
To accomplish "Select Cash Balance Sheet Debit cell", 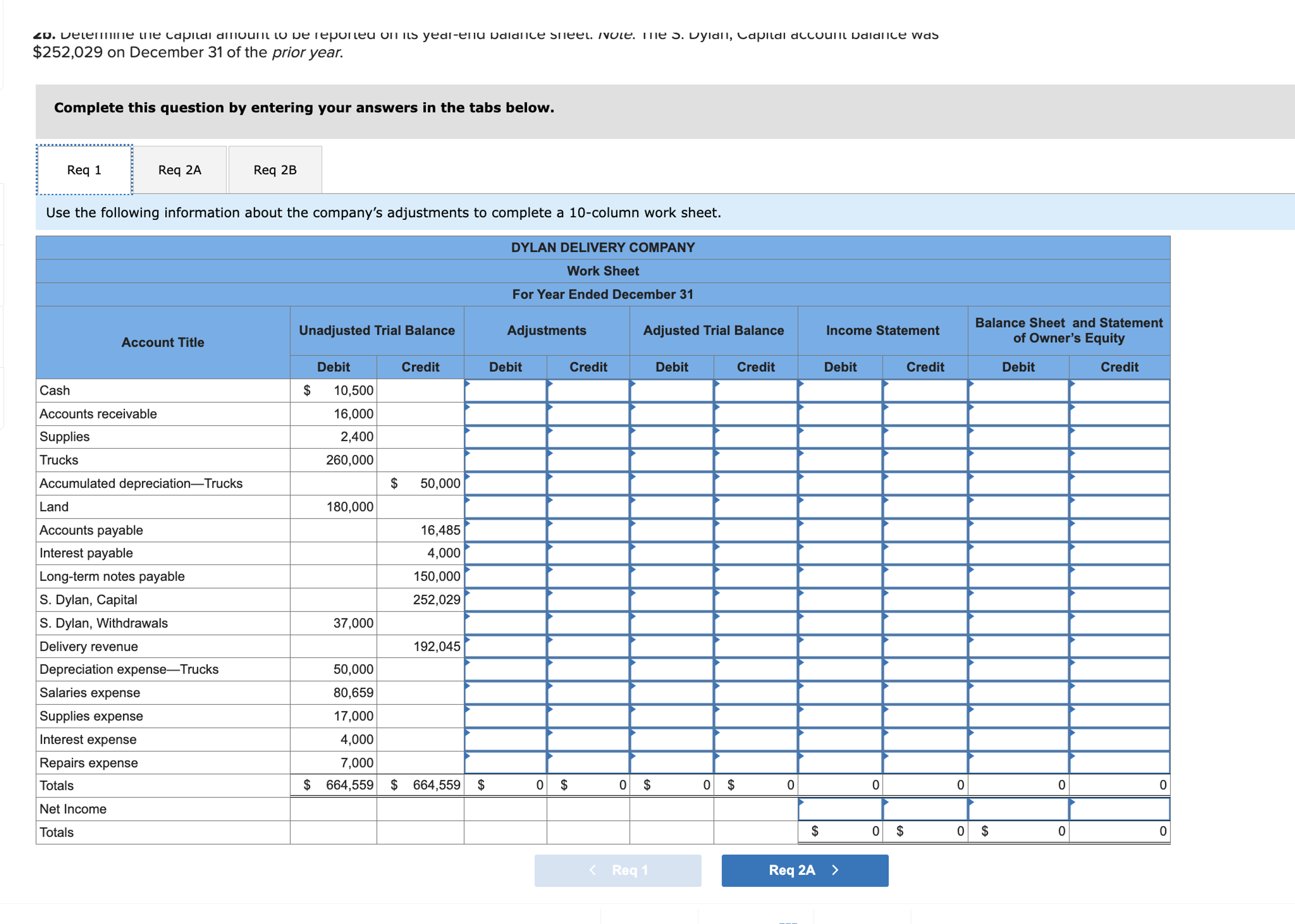I will coord(1018,390).
